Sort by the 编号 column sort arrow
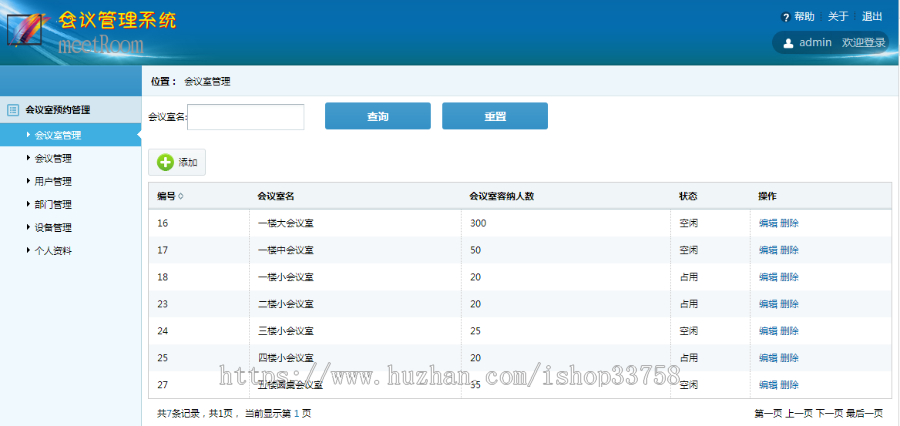This screenshot has width=900, height=426. click(181, 196)
